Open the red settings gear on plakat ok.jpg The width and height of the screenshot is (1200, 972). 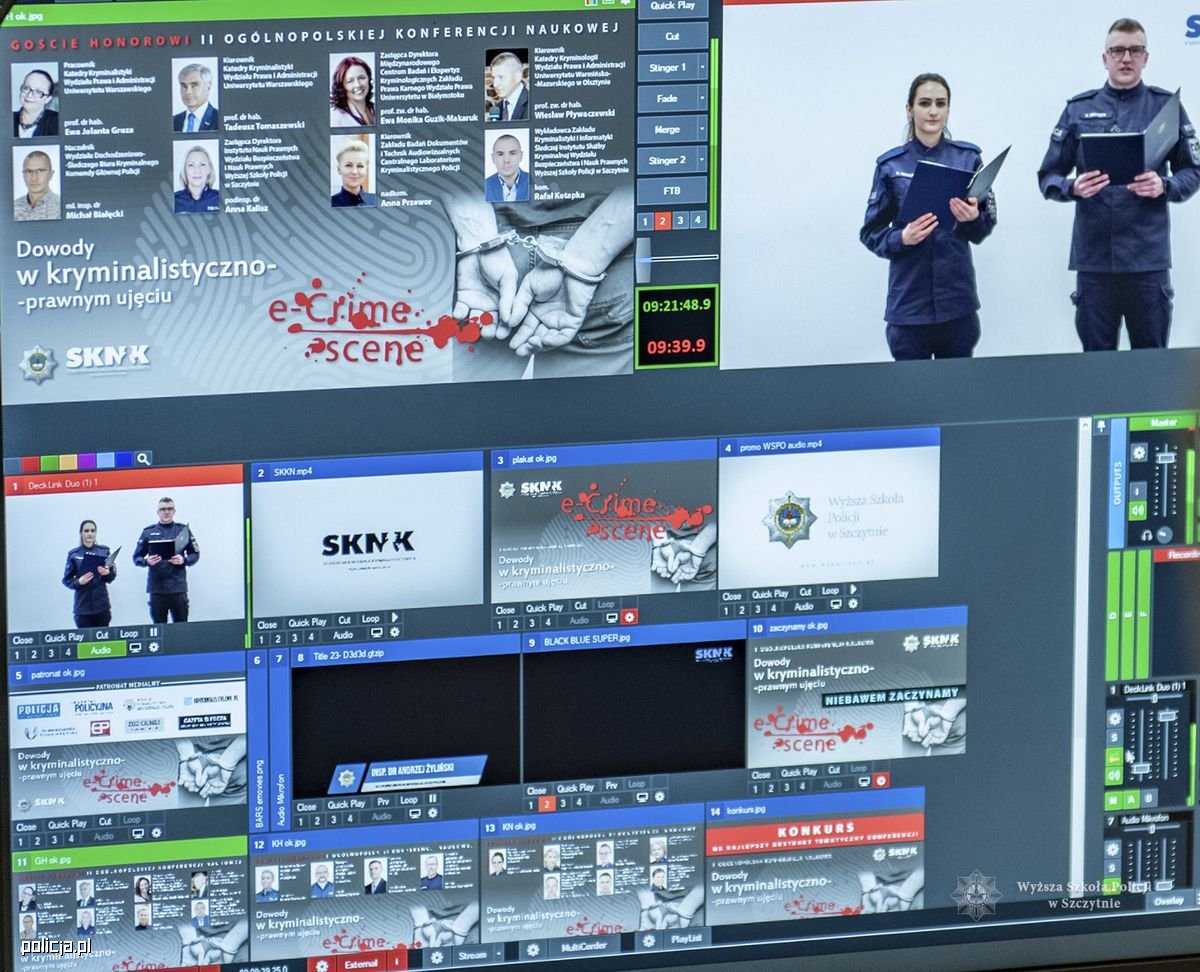coord(629,618)
